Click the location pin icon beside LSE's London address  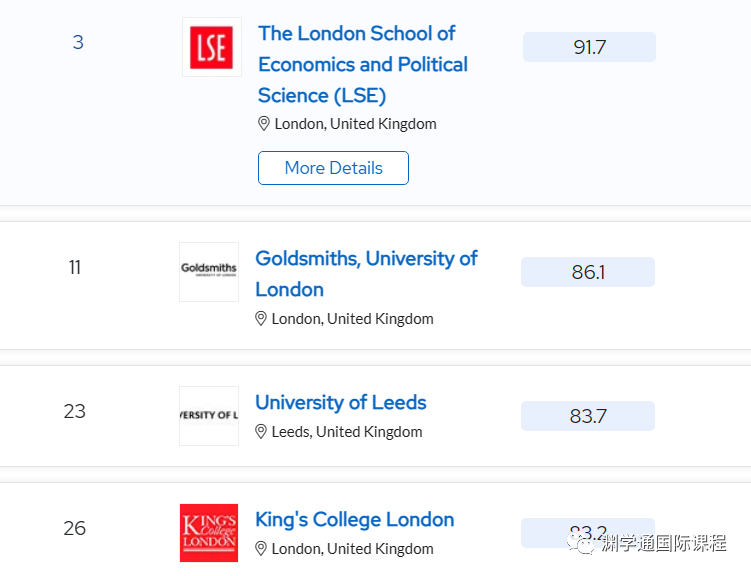[263, 124]
